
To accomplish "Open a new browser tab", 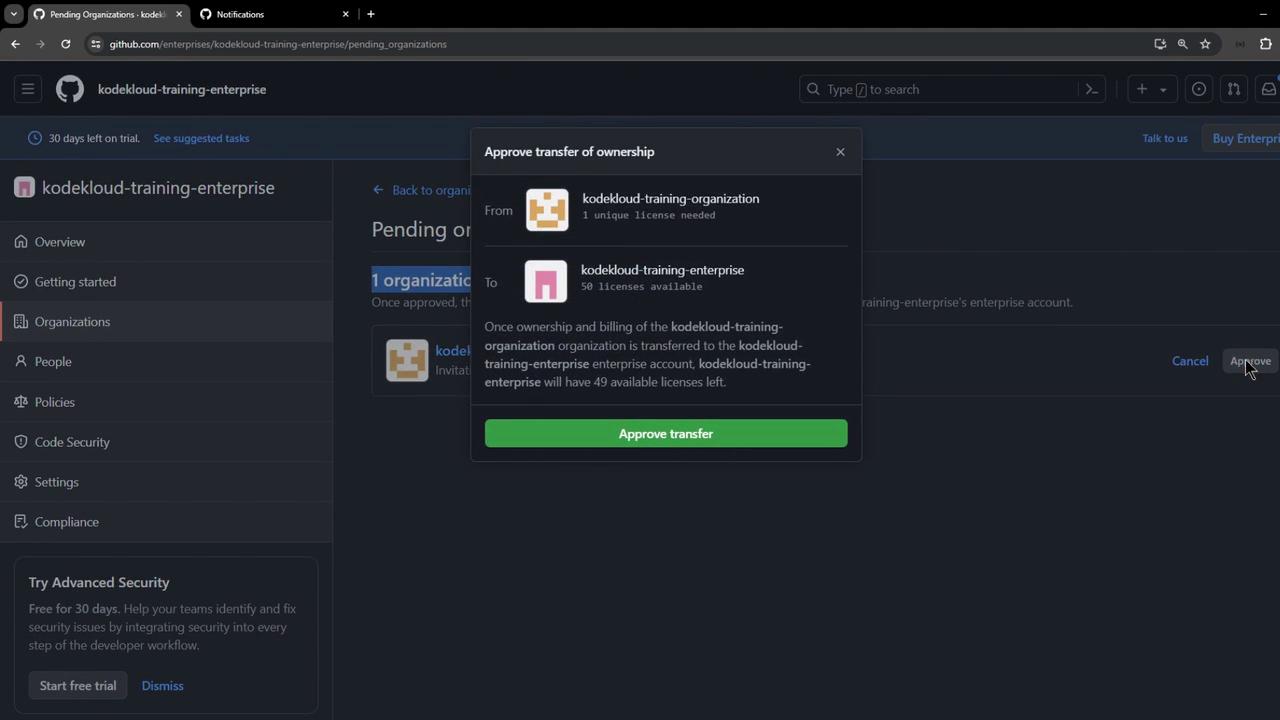I will coord(371,14).
